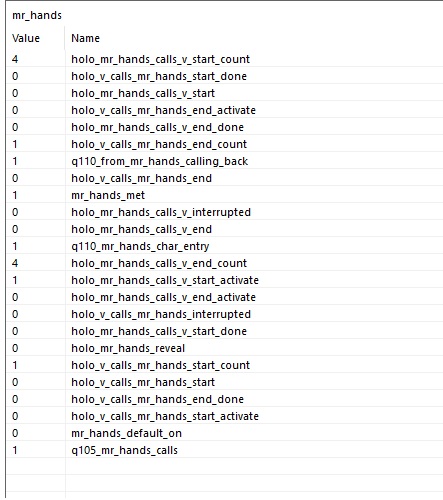Select the q105_mr_hands_calls entry
This screenshot has width=443, height=500.
(x=124, y=450)
